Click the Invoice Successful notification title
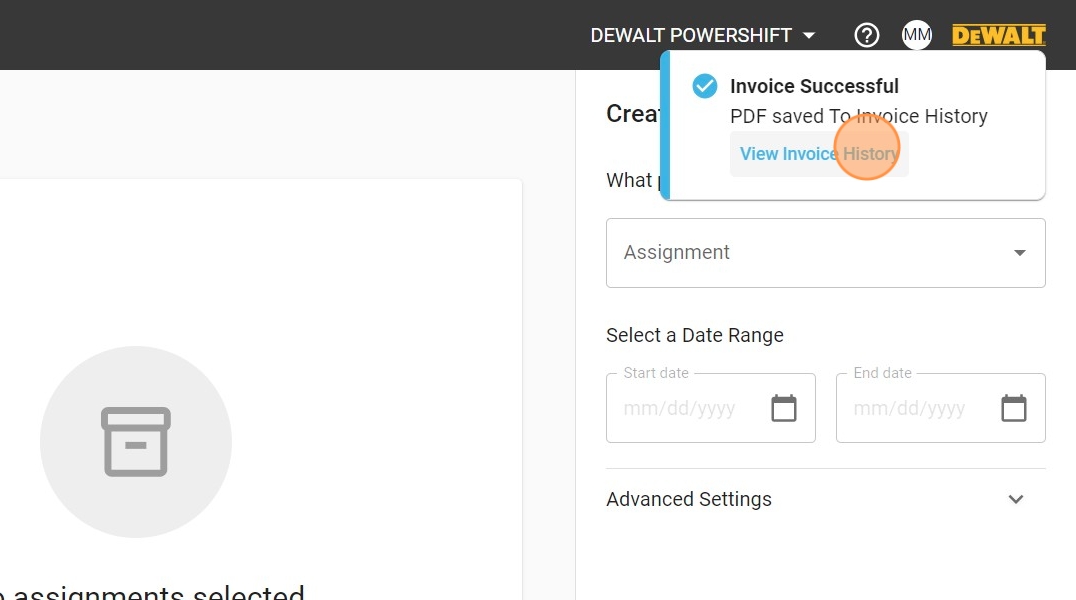Screen dimensions: 1076x600 [814, 86]
